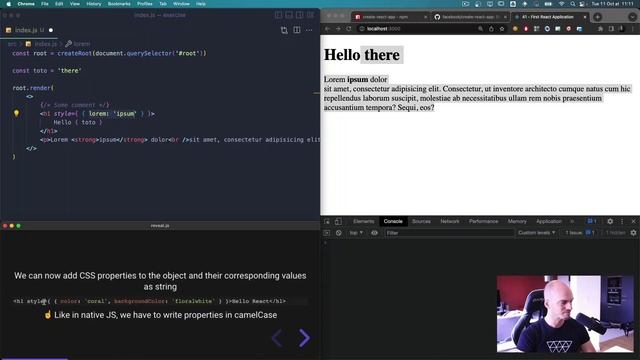Screen dimensions: 640x360
Task: Show the console sidebar in DevTools
Action: (327, 233)
